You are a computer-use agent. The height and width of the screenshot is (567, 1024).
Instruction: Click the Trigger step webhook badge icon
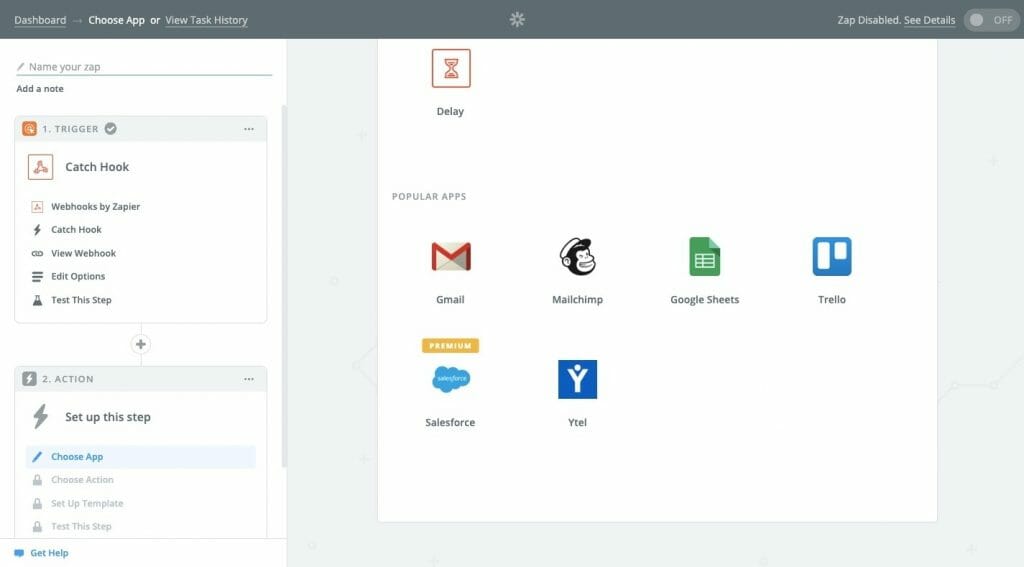pos(29,129)
